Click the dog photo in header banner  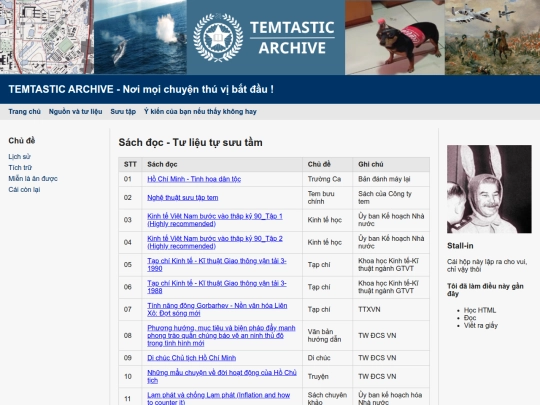click(x=395, y=37)
